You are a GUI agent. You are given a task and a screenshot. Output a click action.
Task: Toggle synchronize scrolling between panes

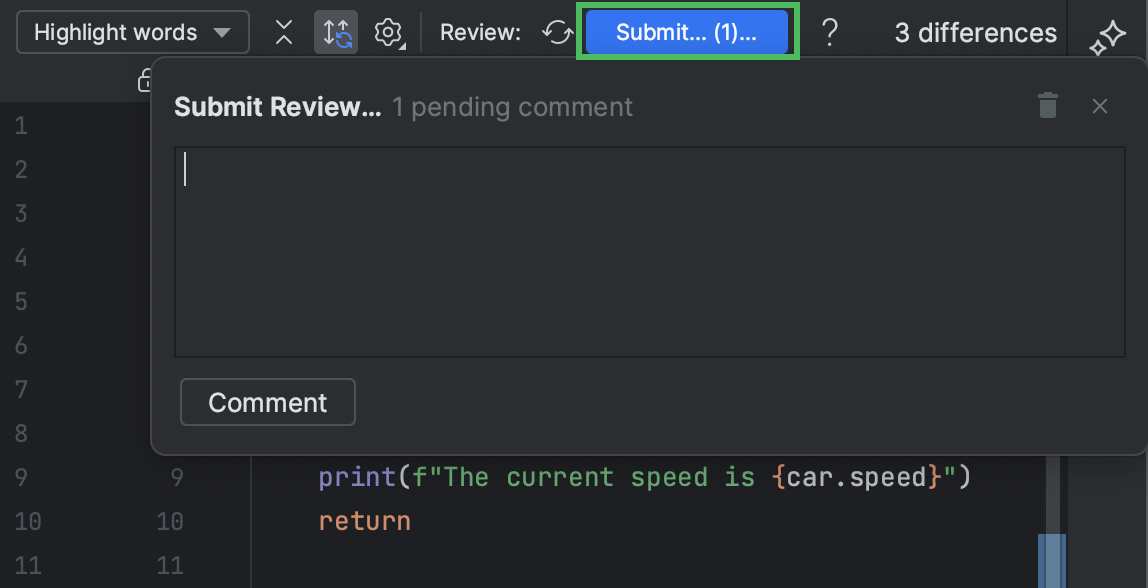tap(336, 31)
